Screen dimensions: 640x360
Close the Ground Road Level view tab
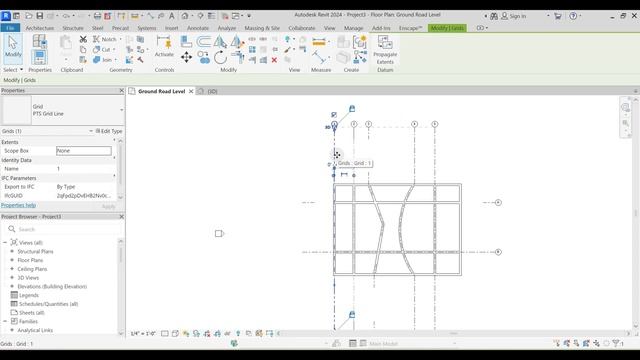[191, 91]
